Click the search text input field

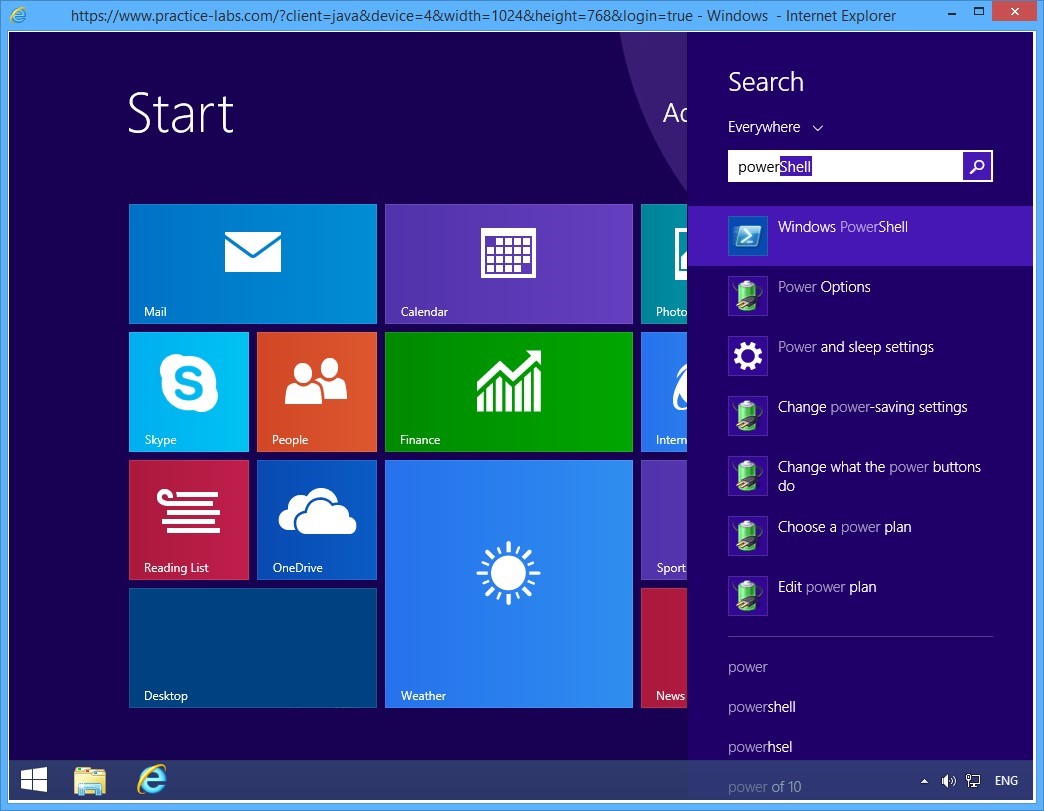click(x=845, y=167)
